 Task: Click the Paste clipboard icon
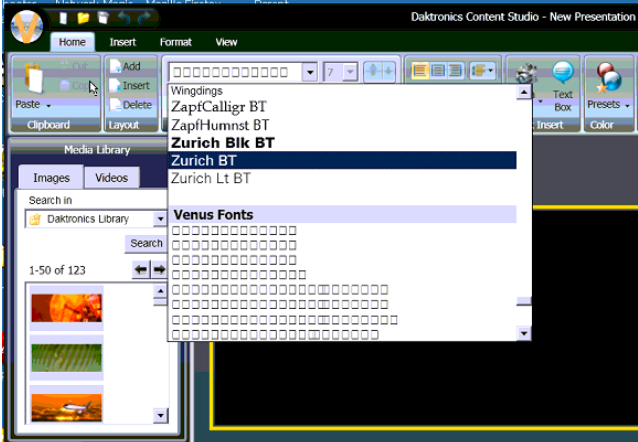coord(30,79)
